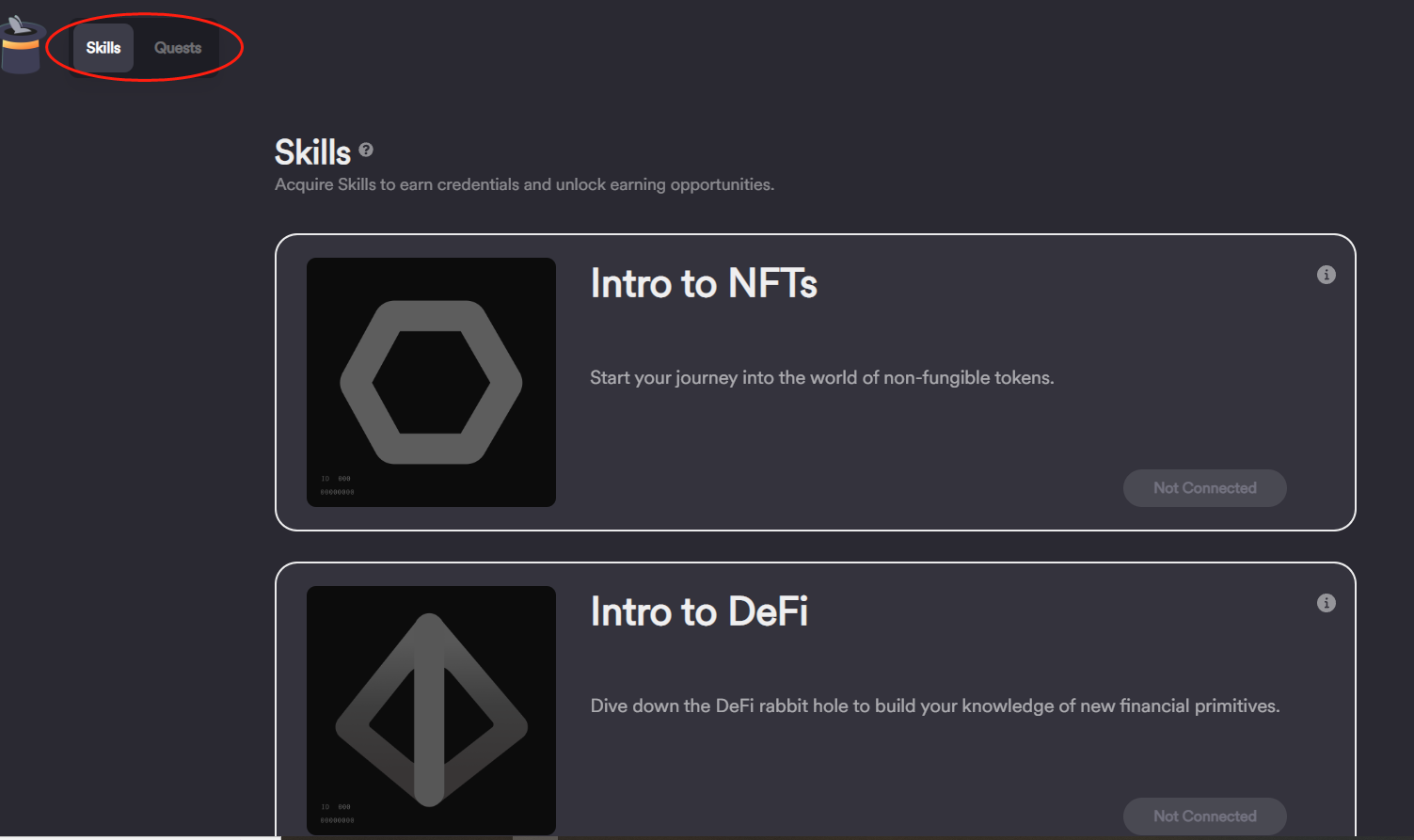The width and height of the screenshot is (1414, 840).
Task: Open the Intro to NFTs title
Action: tap(703, 283)
